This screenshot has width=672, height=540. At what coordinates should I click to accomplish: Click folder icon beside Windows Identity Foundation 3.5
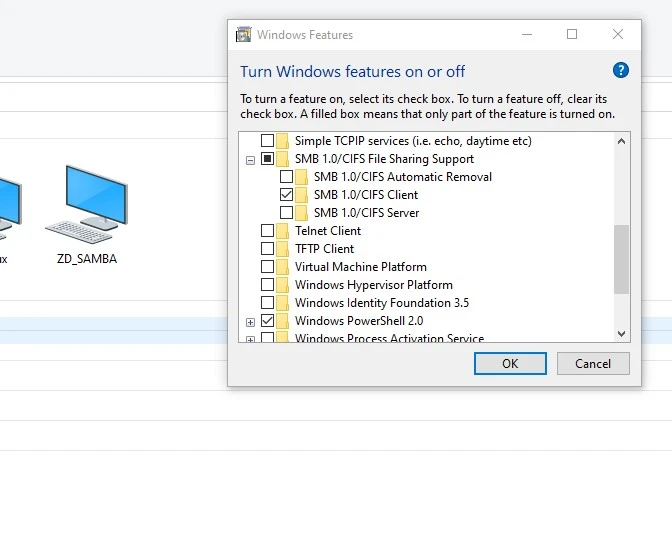[x=282, y=303]
